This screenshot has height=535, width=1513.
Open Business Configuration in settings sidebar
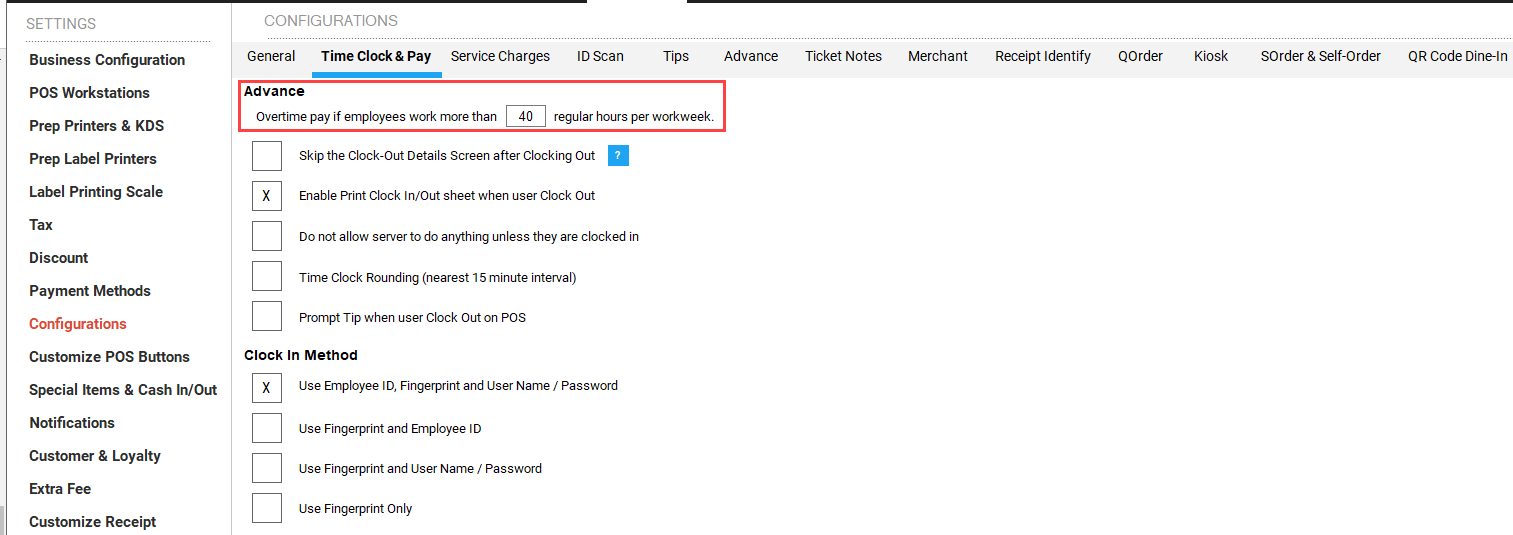click(x=107, y=60)
